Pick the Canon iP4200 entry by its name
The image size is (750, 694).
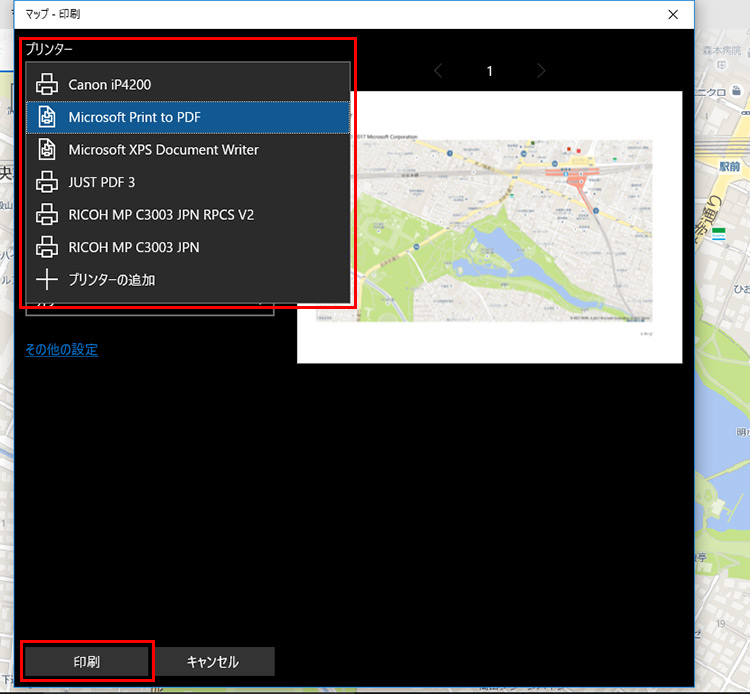coord(109,85)
